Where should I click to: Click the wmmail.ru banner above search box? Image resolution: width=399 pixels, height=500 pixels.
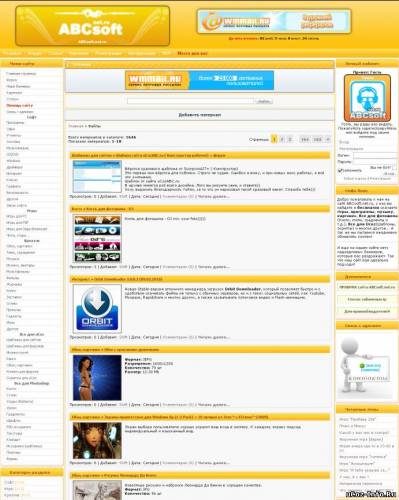(199, 80)
